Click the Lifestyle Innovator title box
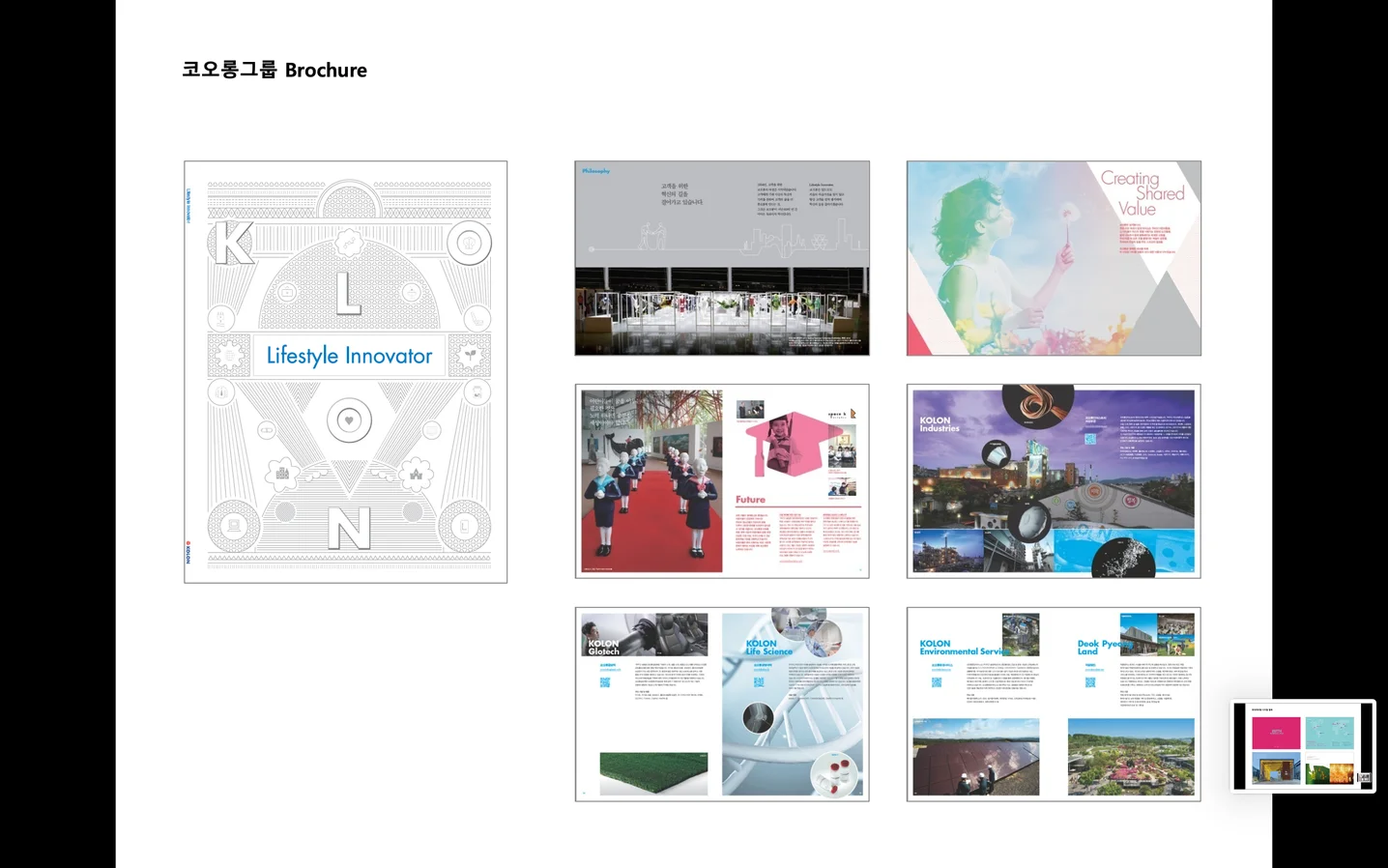 tap(350, 355)
